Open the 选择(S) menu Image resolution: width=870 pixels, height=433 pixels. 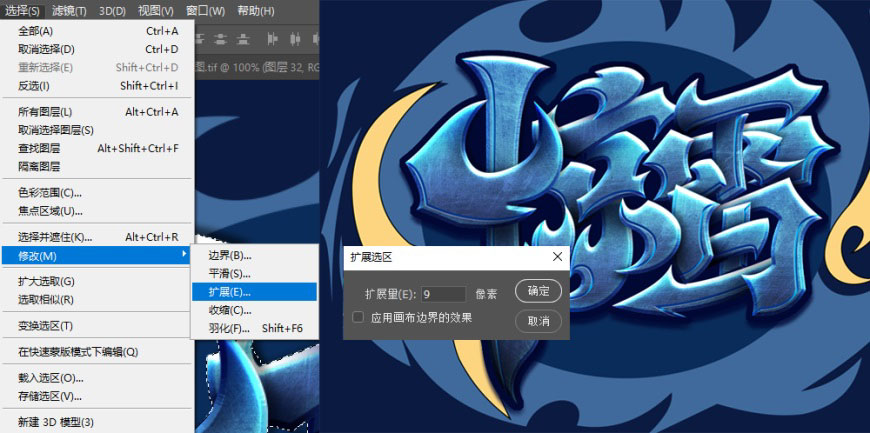[22, 10]
